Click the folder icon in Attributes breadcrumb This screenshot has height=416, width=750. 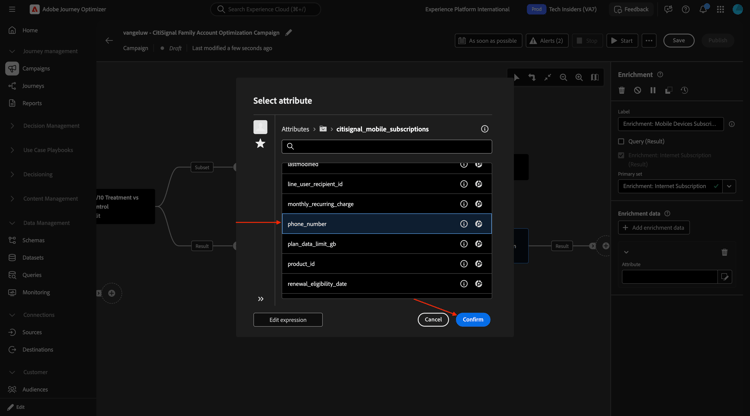[x=323, y=129]
